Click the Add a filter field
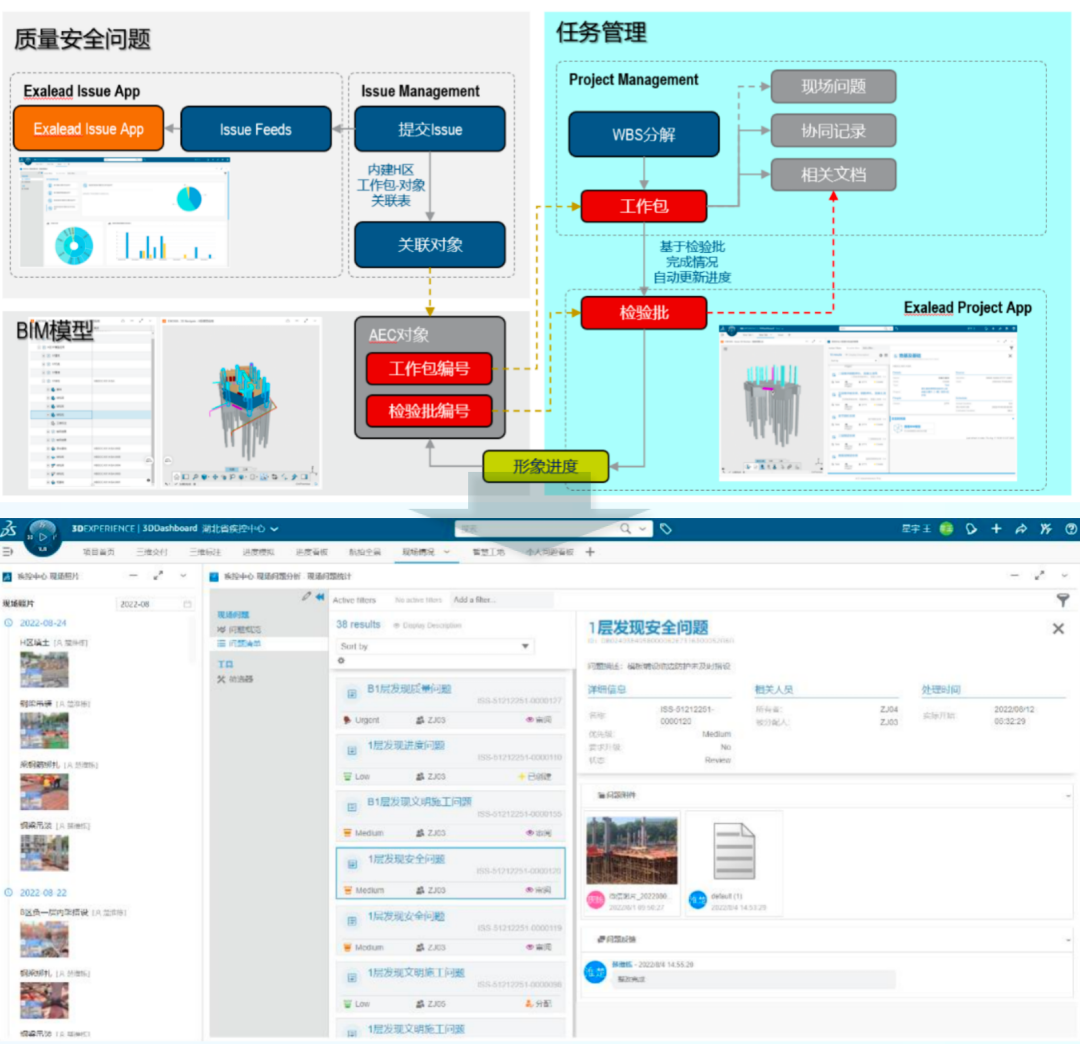The height and width of the screenshot is (1044, 1080). point(501,600)
